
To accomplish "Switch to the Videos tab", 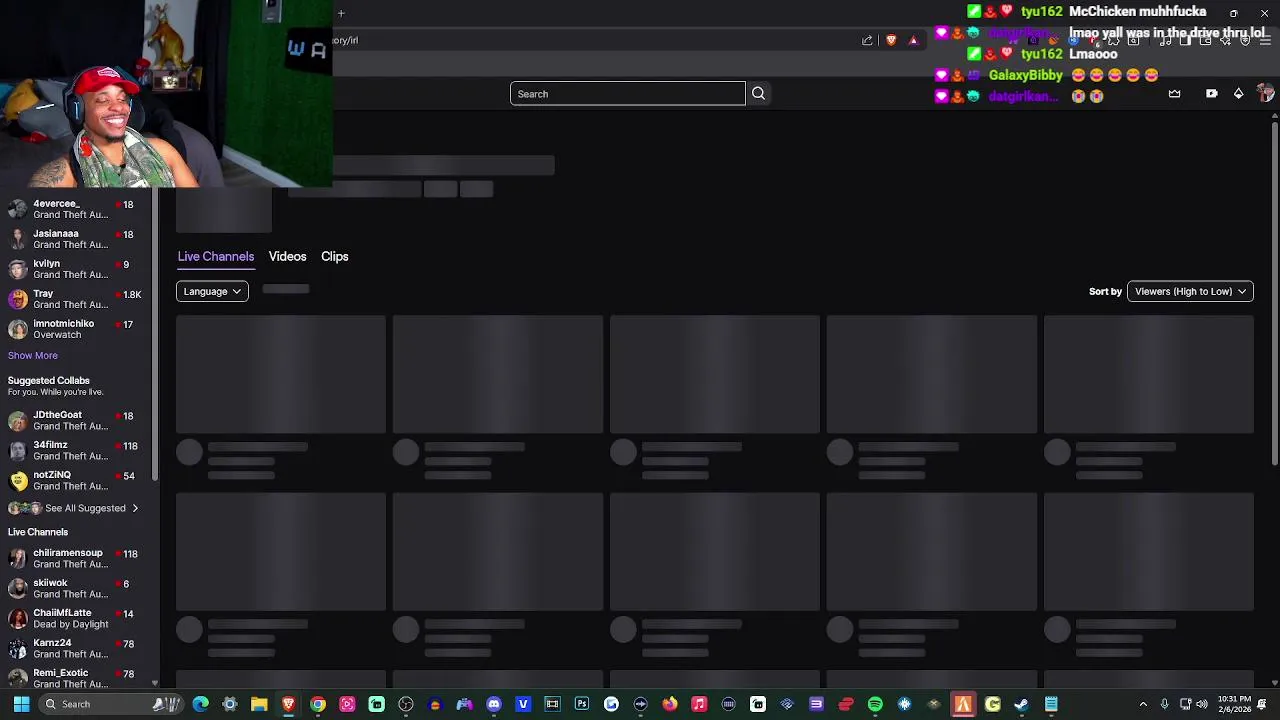I will [287, 256].
